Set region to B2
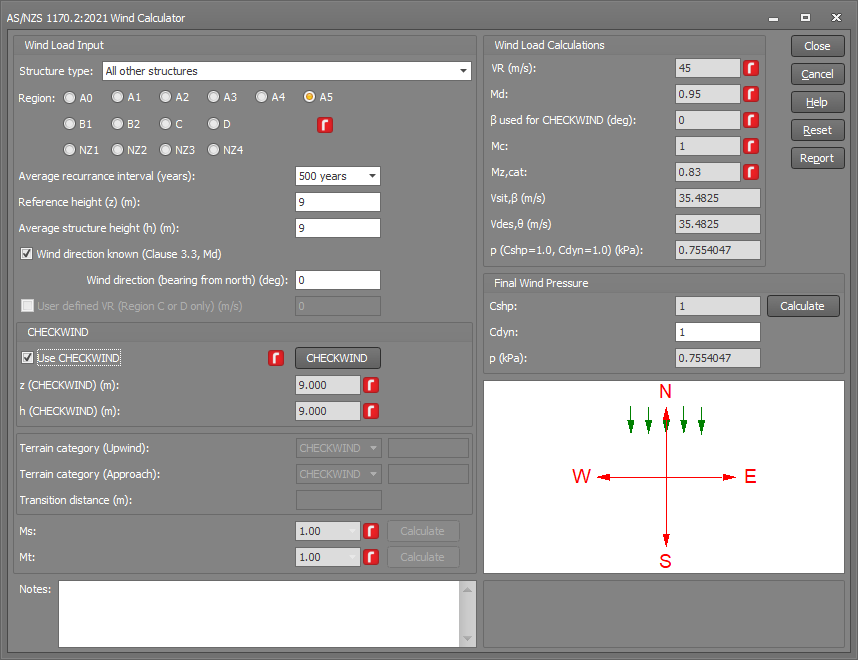The height and width of the screenshot is (660, 858). (118, 124)
